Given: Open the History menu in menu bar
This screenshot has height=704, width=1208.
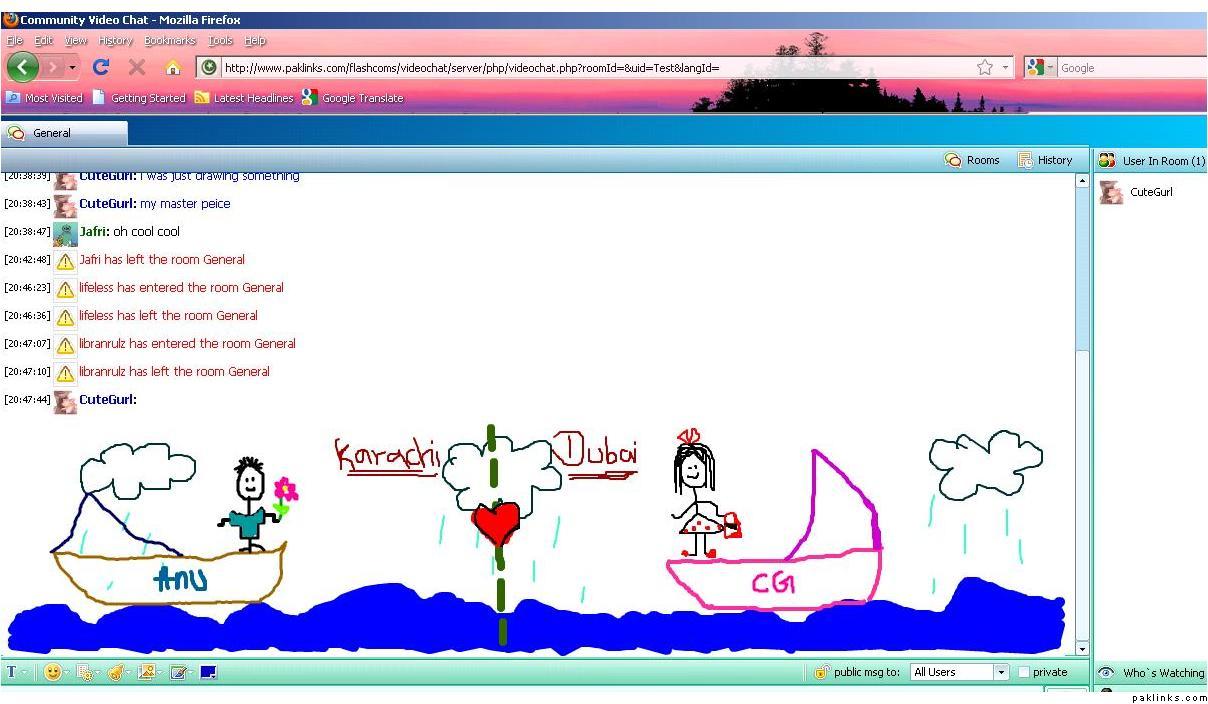Looking at the screenshot, I should [x=116, y=40].
